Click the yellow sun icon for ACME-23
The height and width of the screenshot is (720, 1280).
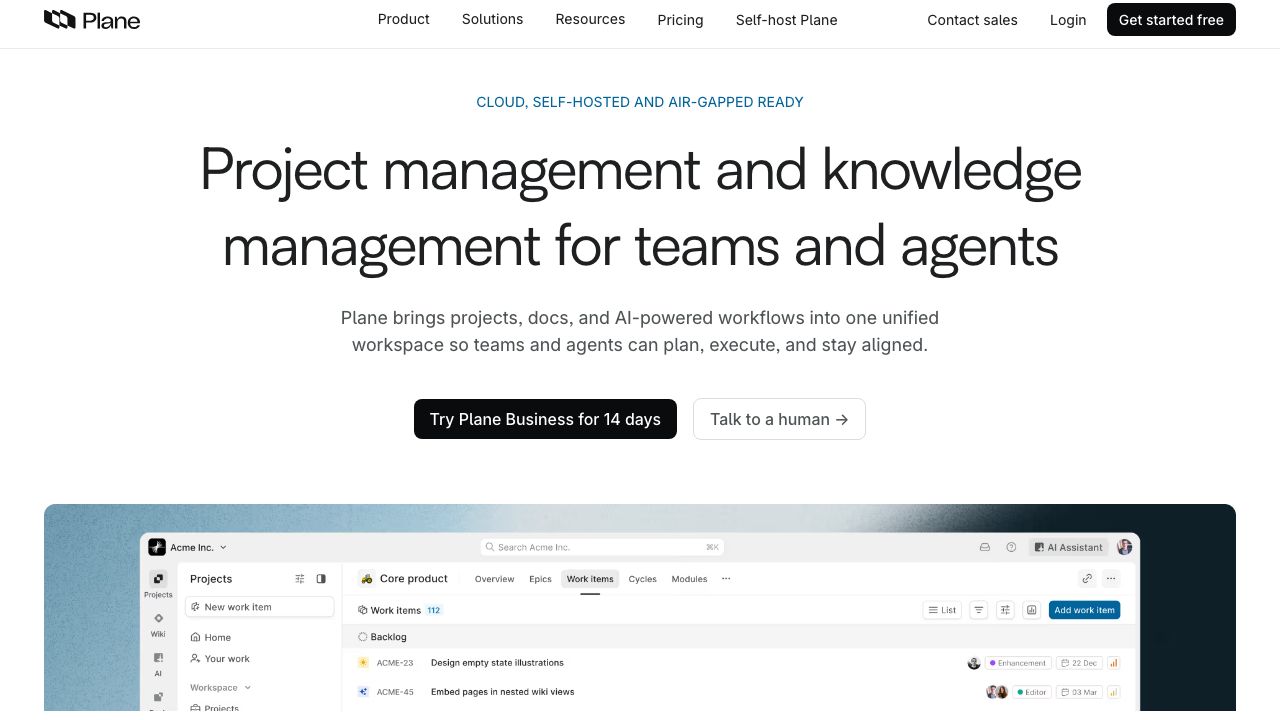[363, 663]
